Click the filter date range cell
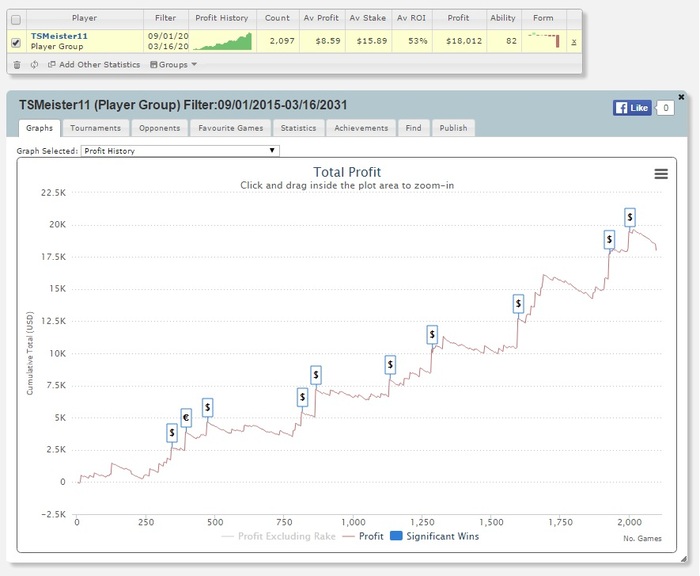 tap(168, 41)
